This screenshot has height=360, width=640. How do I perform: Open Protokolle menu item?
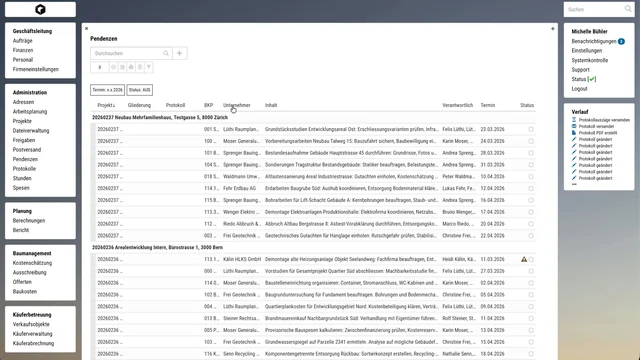[24, 169]
